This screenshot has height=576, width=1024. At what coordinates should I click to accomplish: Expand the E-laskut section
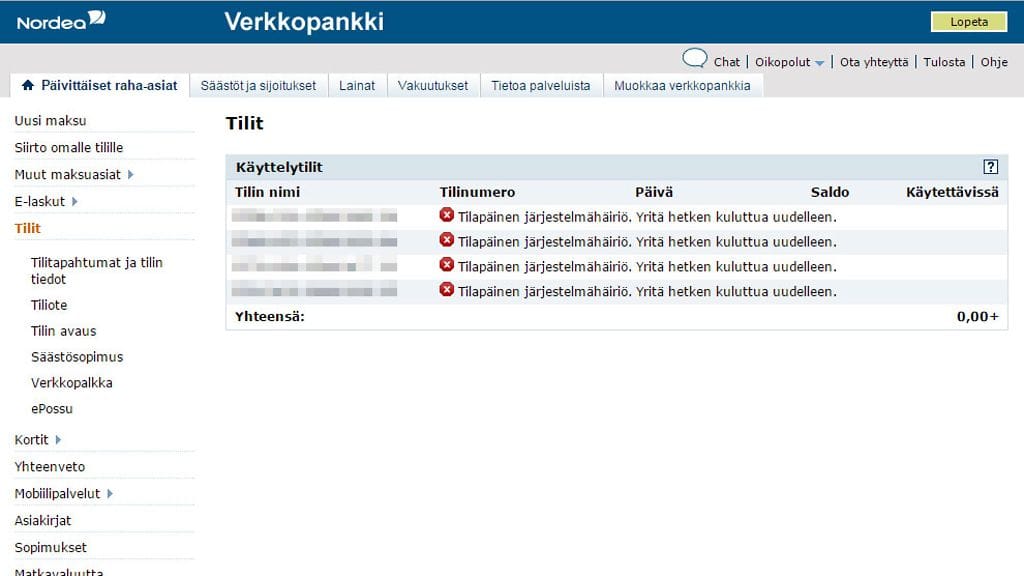click(x=43, y=200)
